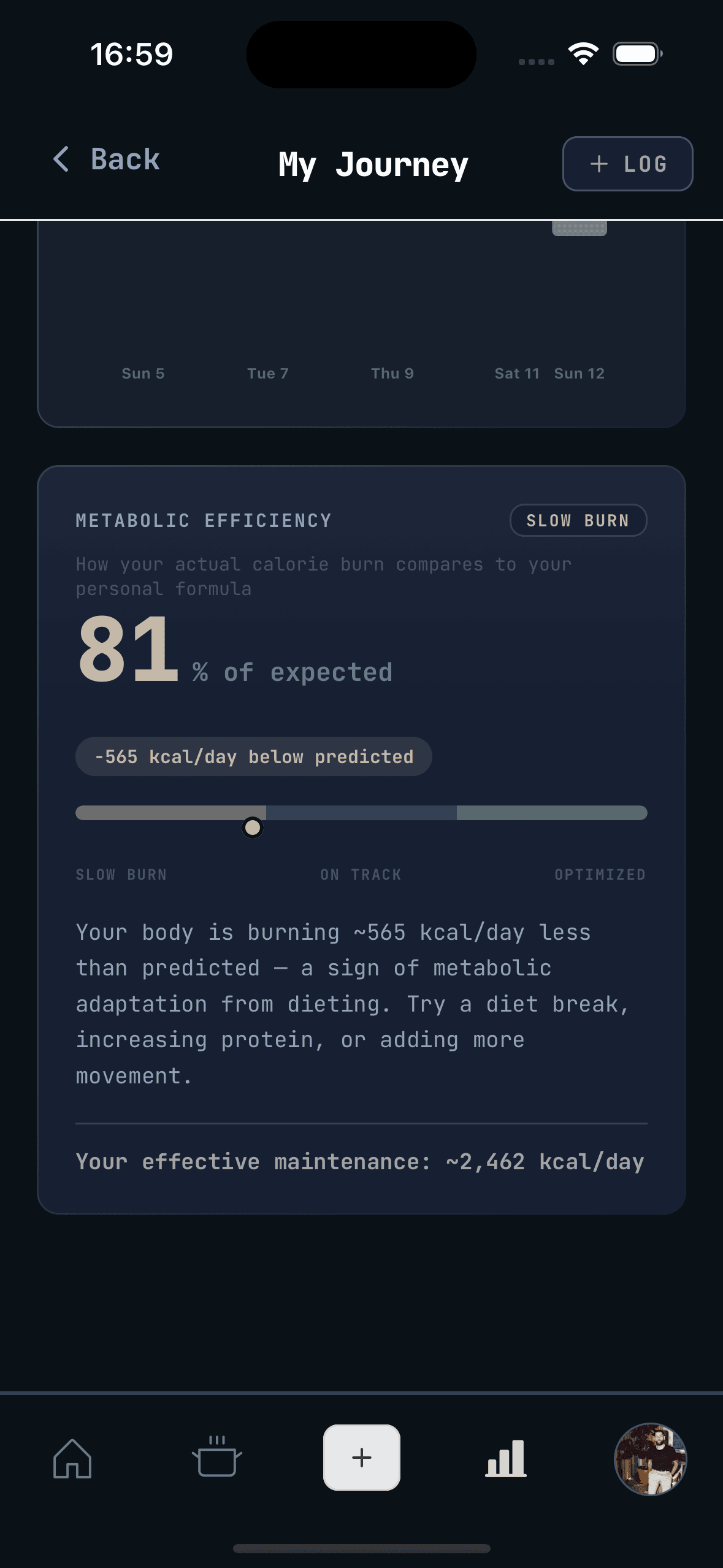Tap the Back chevron arrow

point(61,159)
